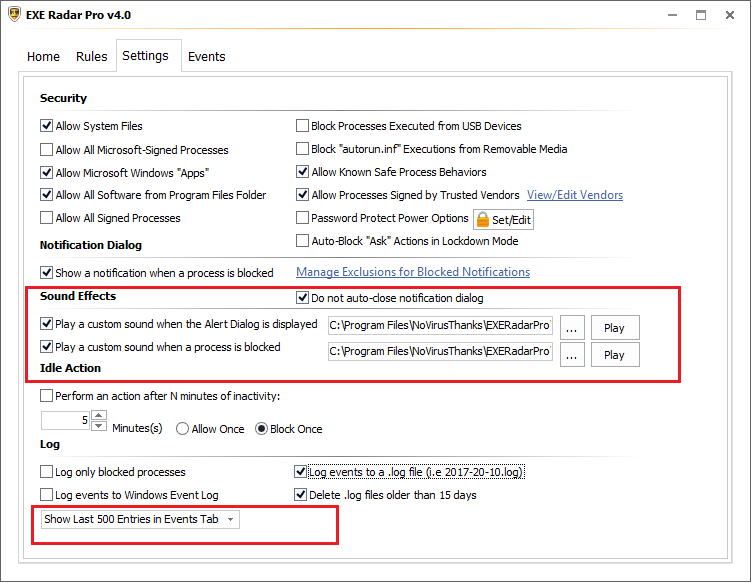The width and height of the screenshot is (752, 583).
Task: Click the EXE Radar Pro shield icon
Action: coord(12,15)
